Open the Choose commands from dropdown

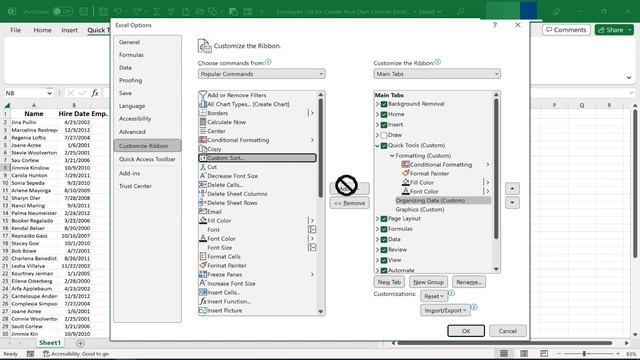[262, 74]
